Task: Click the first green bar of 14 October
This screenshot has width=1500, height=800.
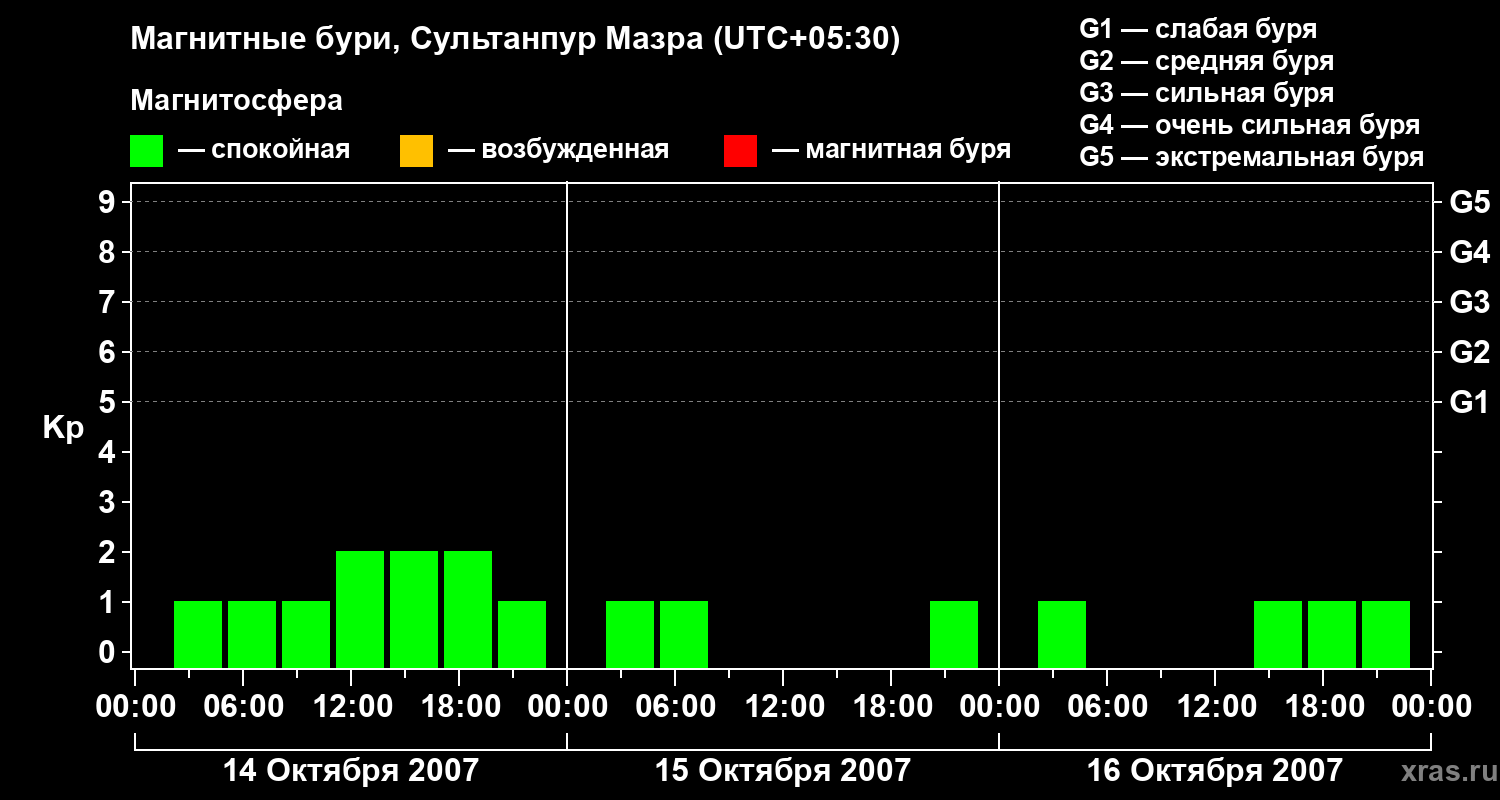Action: (x=198, y=634)
